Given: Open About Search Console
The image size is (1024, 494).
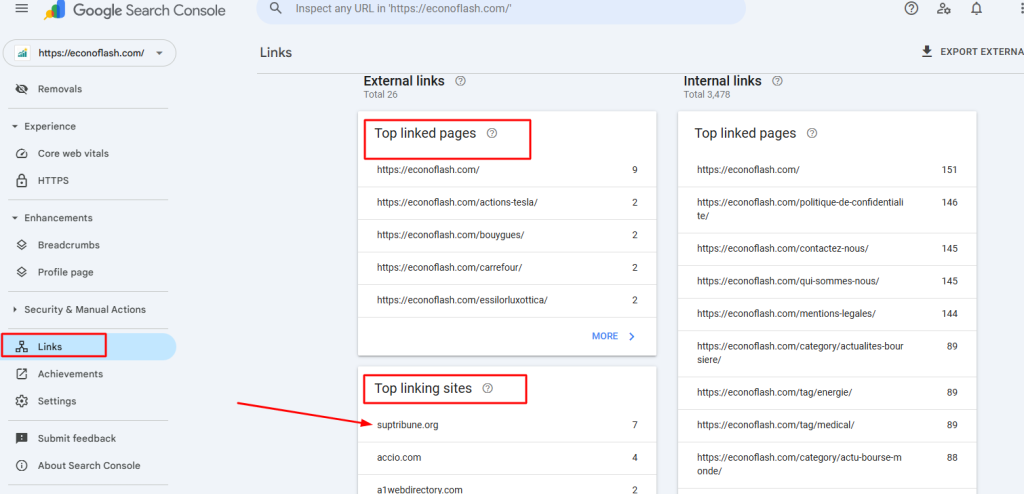Looking at the screenshot, I should coord(89,465).
